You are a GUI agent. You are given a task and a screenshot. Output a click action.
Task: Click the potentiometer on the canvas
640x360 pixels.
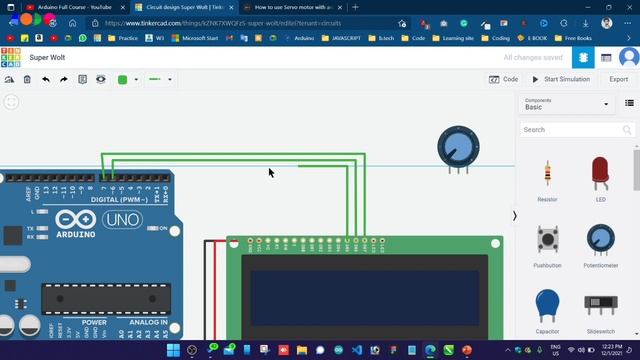(x=458, y=149)
